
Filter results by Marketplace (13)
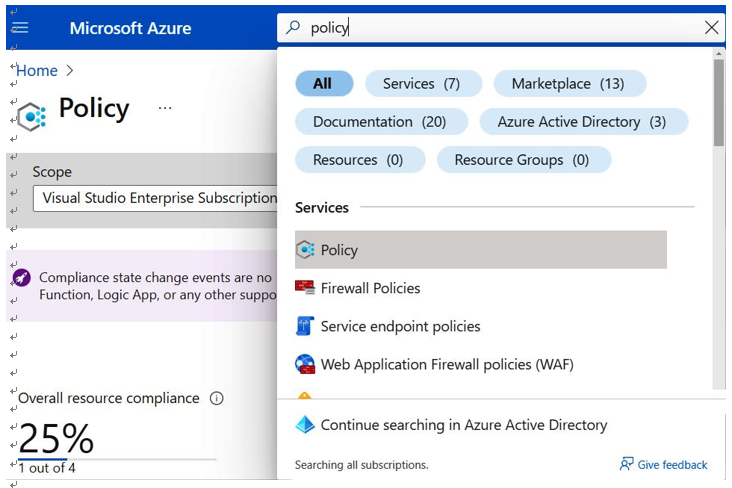(570, 84)
